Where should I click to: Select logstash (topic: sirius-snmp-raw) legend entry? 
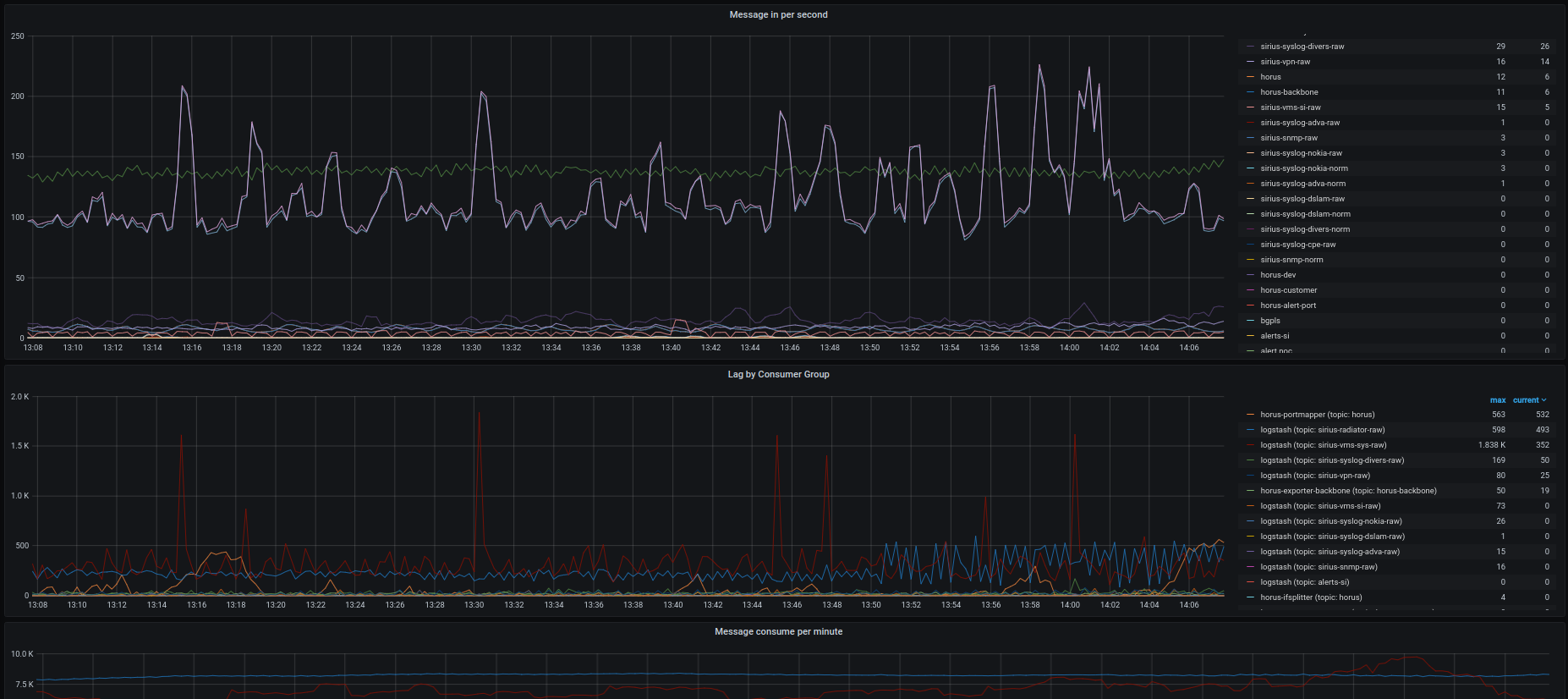click(1319, 567)
